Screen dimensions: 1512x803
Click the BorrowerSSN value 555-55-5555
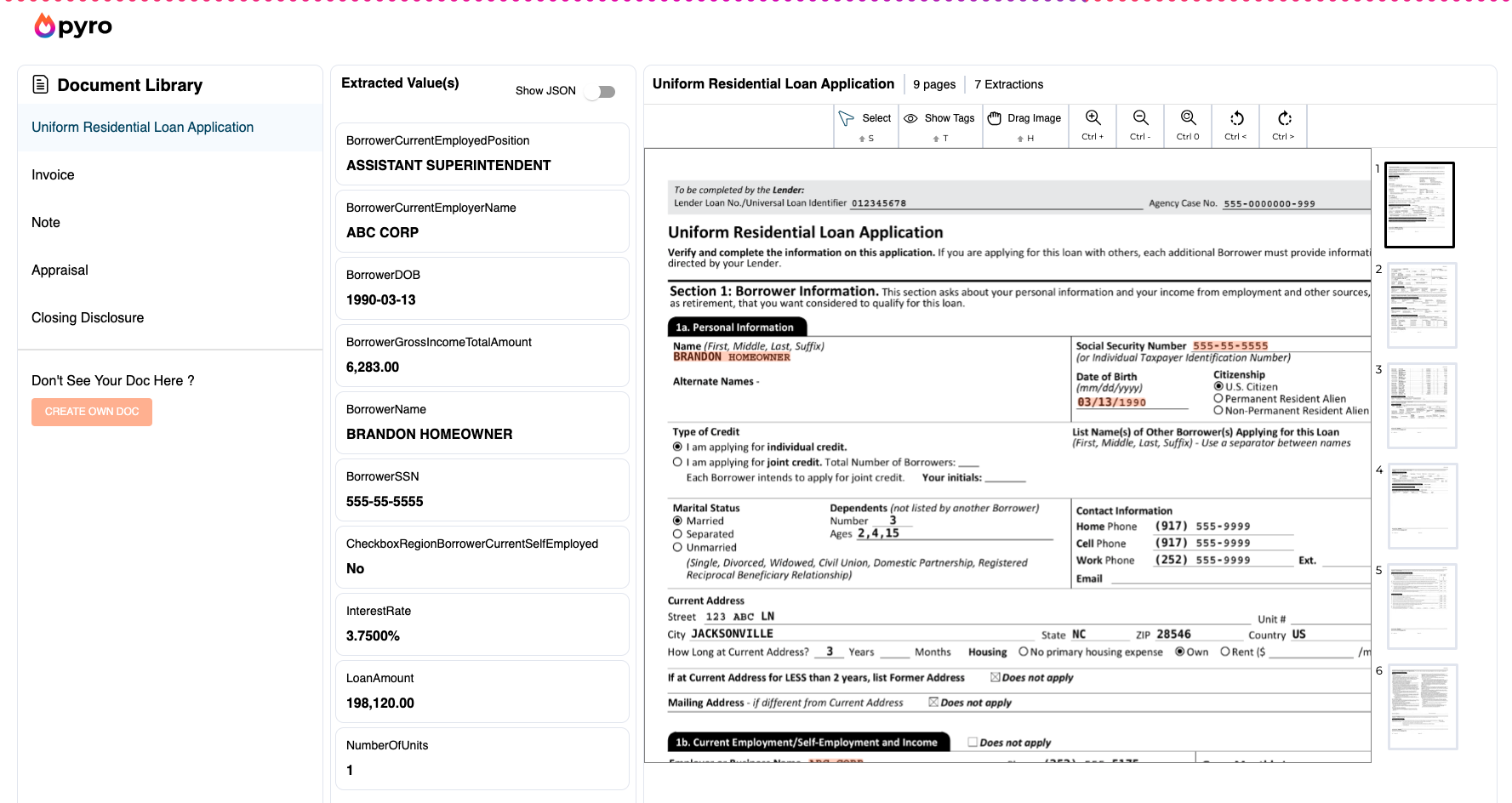coord(385,501)
